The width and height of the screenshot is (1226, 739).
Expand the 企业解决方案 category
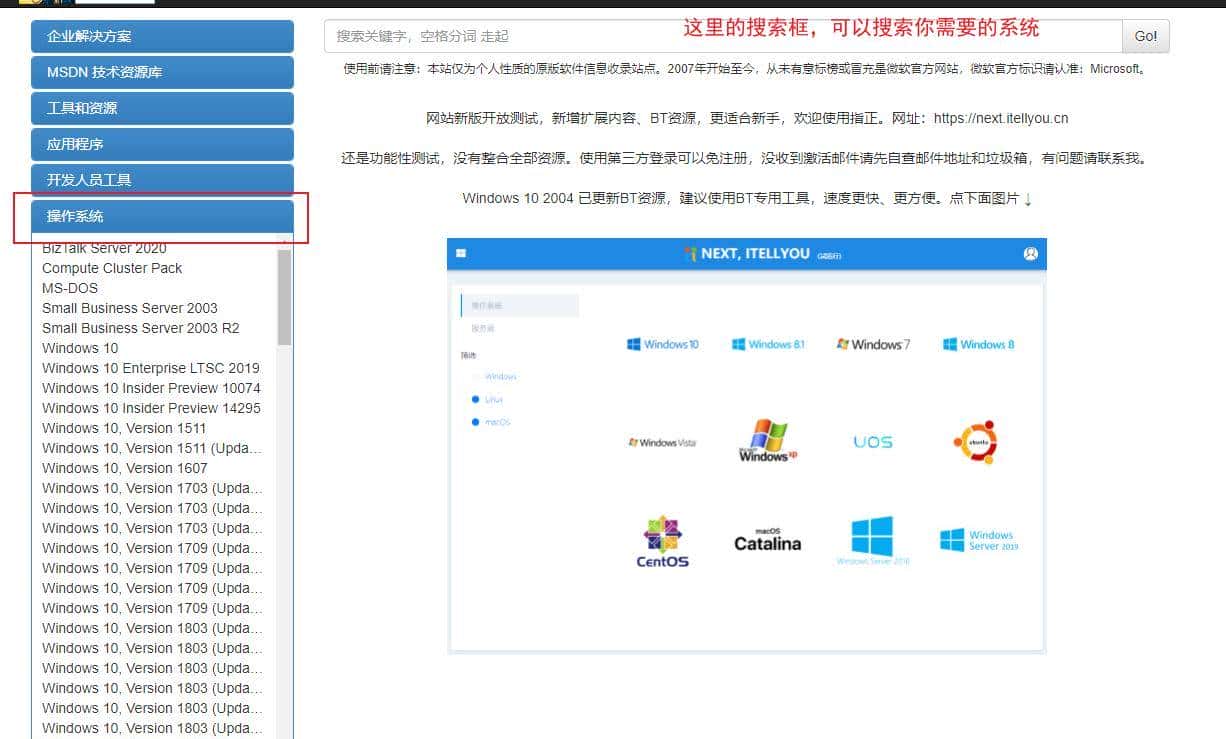162,36
